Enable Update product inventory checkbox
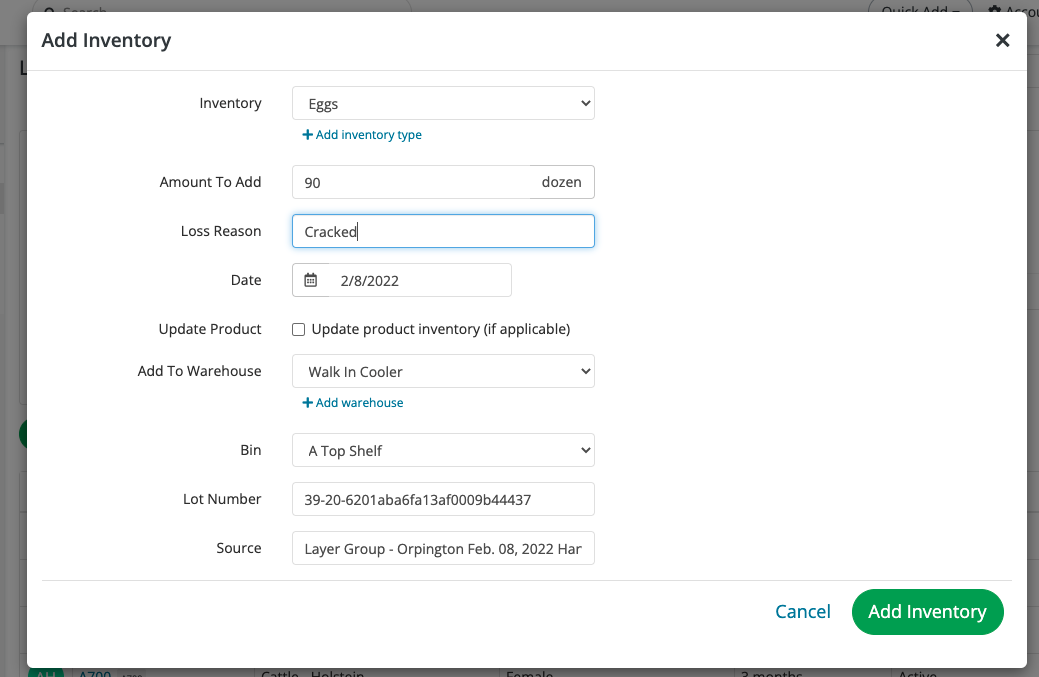The image size is (1039, 677). click(298, 329)
